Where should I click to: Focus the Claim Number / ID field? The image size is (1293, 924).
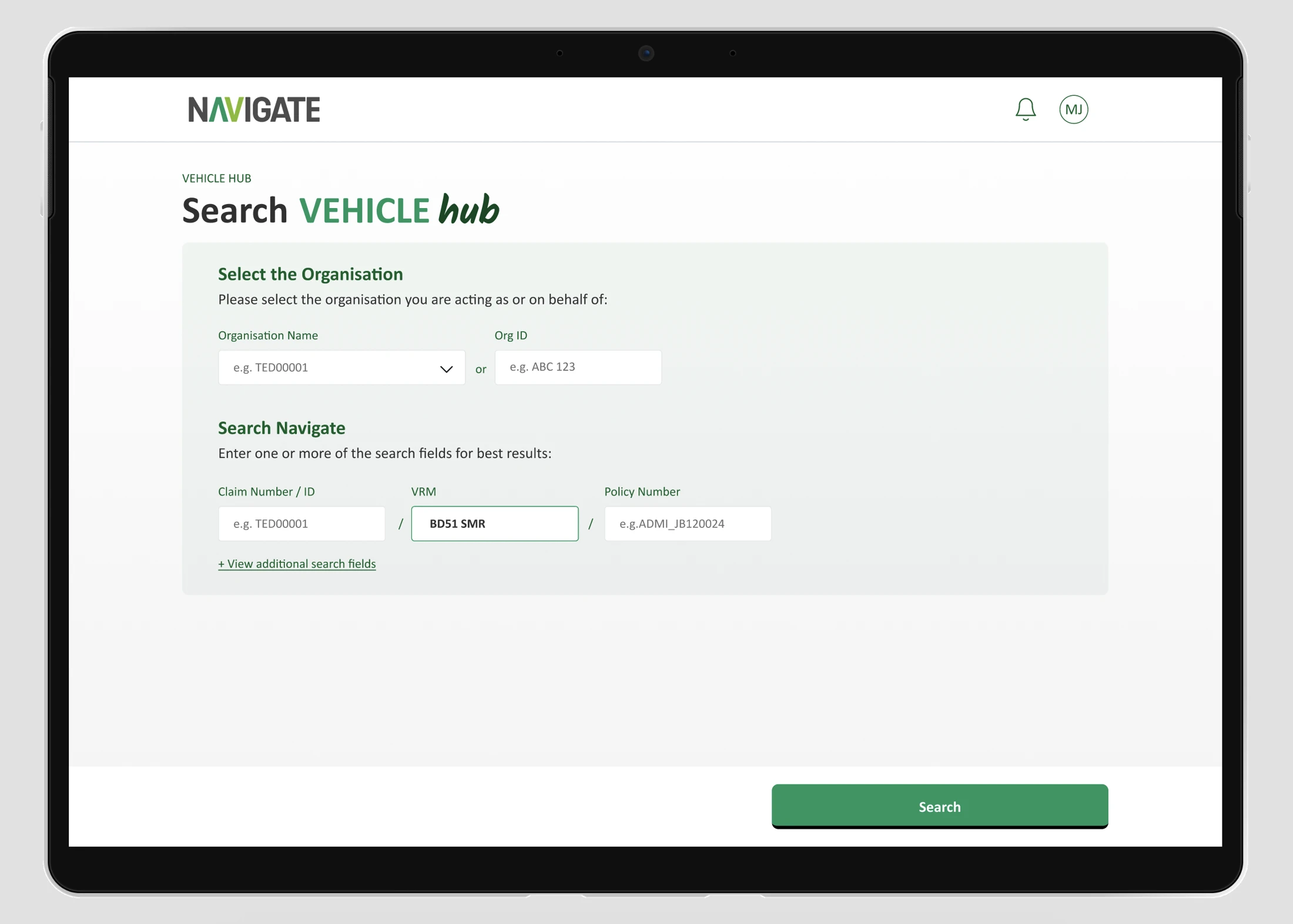tap(302, 523)
